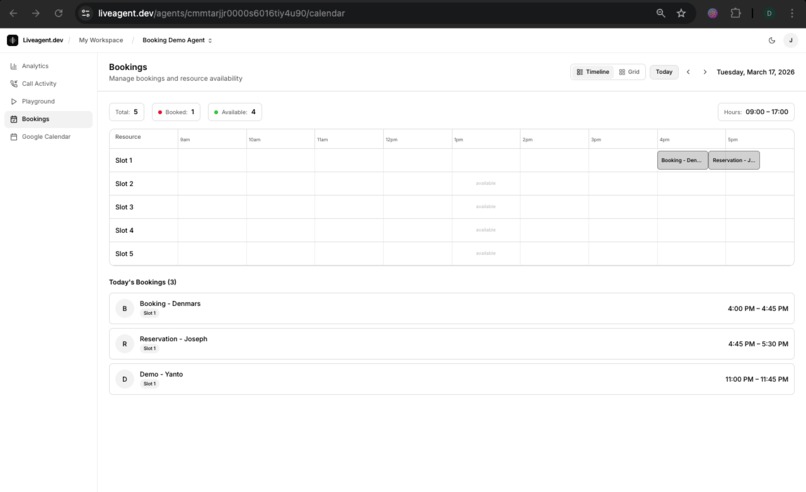The image size is (806, 492).
Task: Open the Reservation - Joseph list card
Action: (x=451, y=344)
